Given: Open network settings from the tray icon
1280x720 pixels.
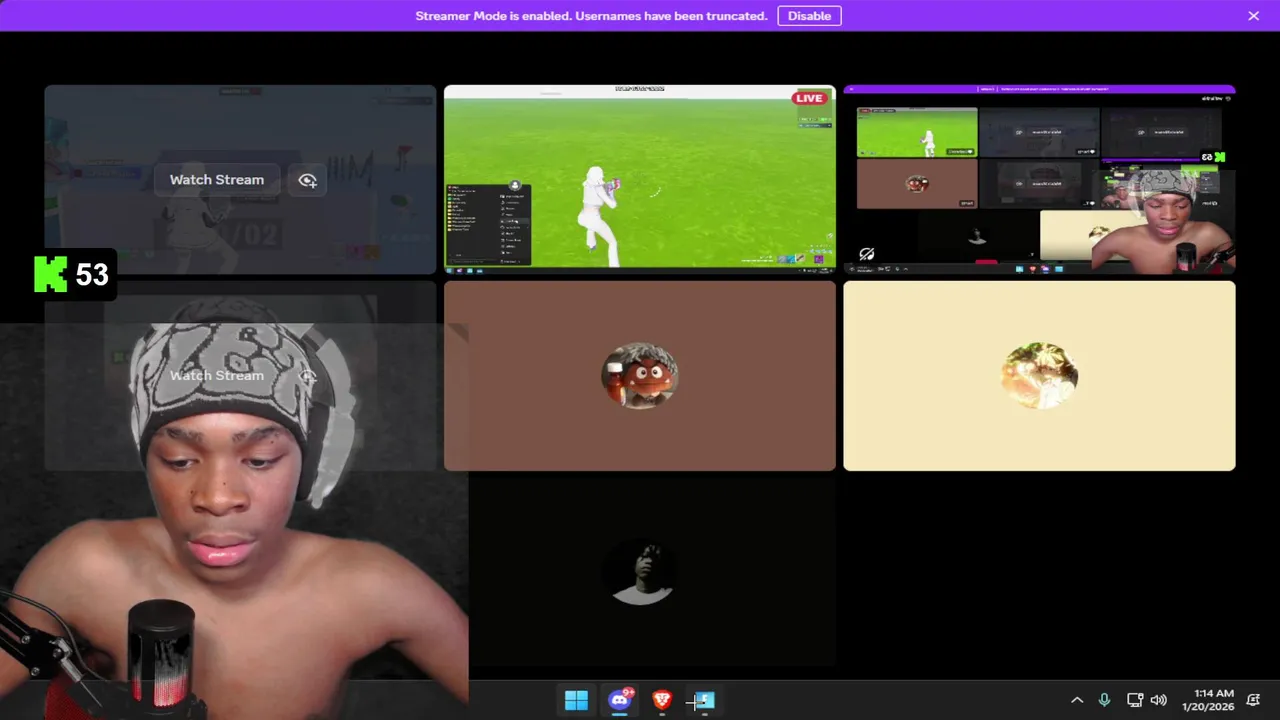Looking at the screenshot, I should click(x=1134, y=700).
